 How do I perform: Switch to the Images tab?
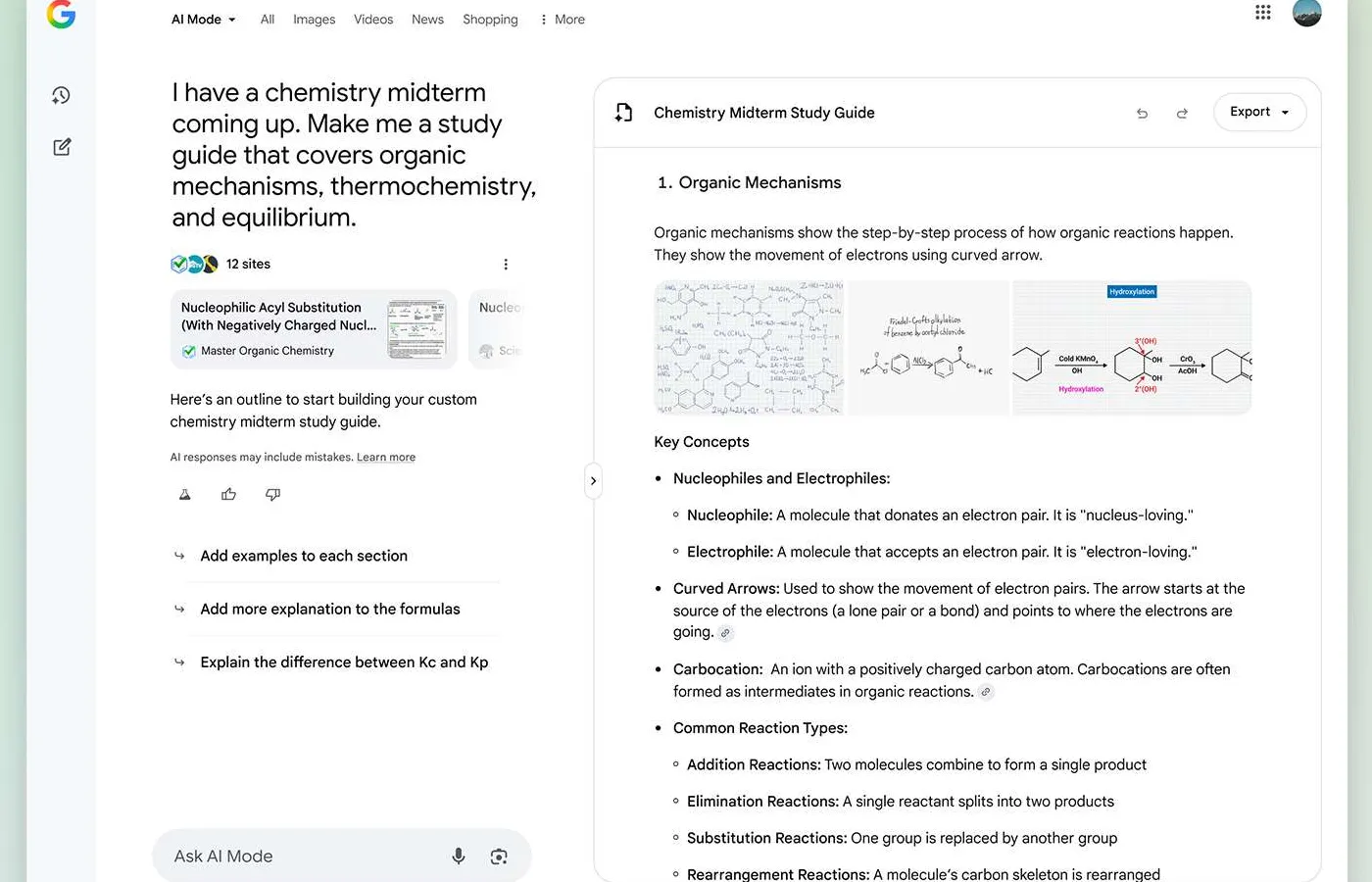click(x=314, y=20)
